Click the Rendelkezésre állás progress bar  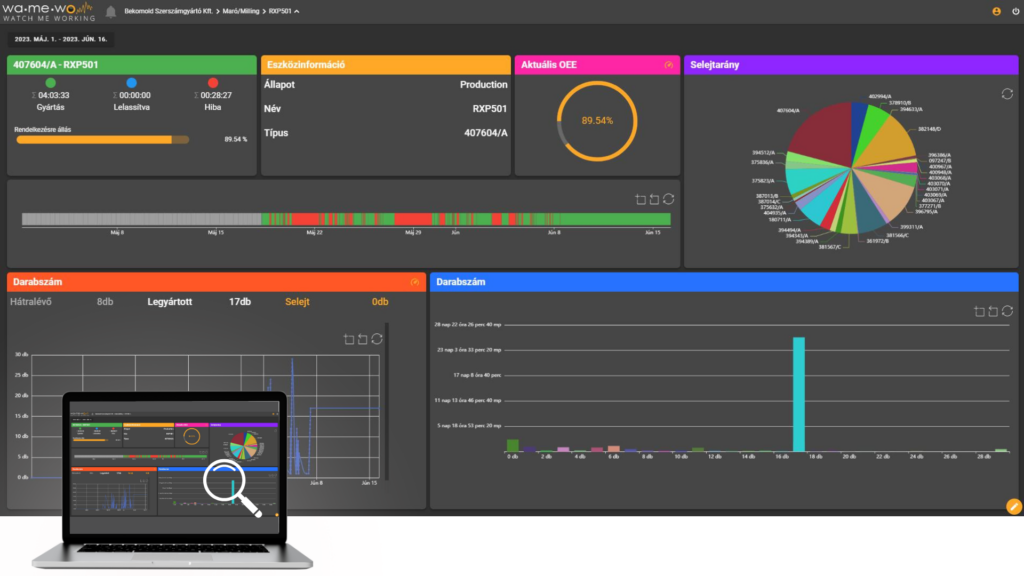pos(103,139)
